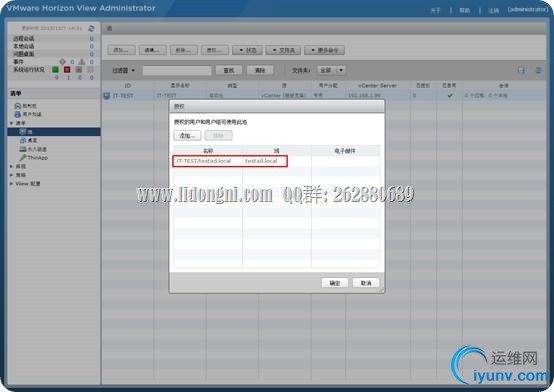Click the Remote Sessions (远程会话) count row

pos(53,38)
